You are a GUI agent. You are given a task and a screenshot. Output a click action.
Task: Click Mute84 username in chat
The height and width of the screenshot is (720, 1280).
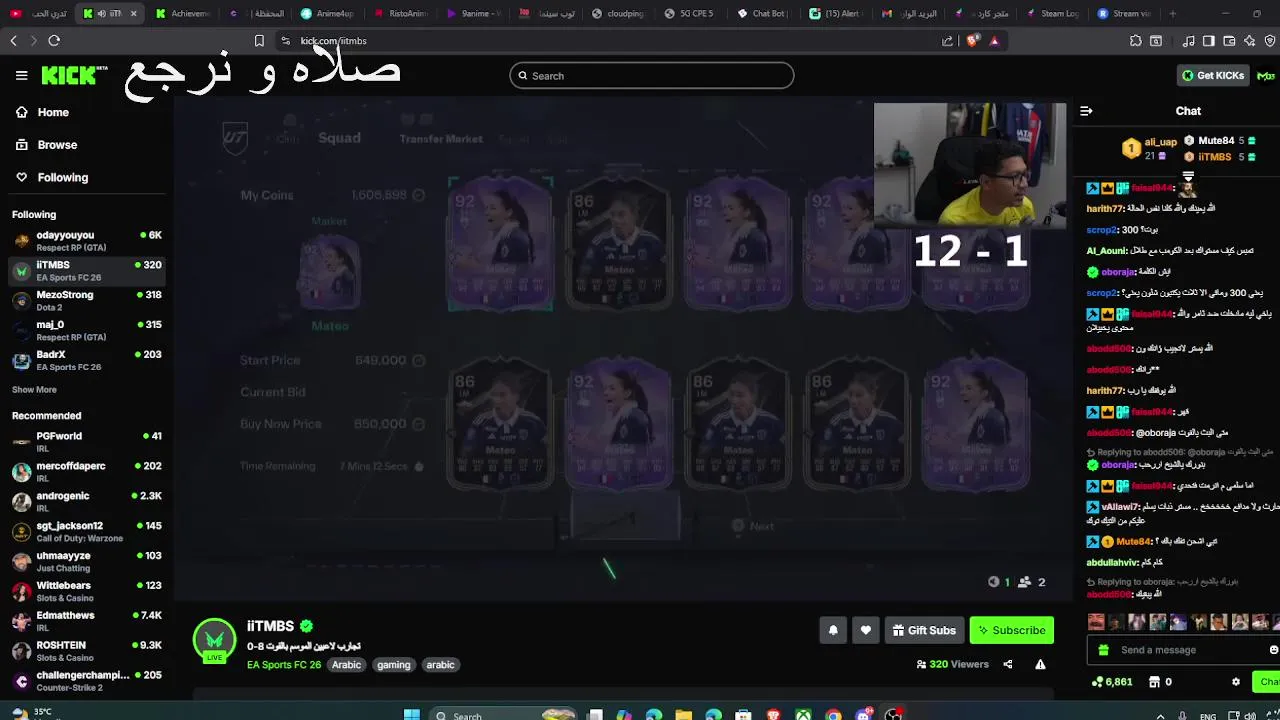click(1133, 542)
